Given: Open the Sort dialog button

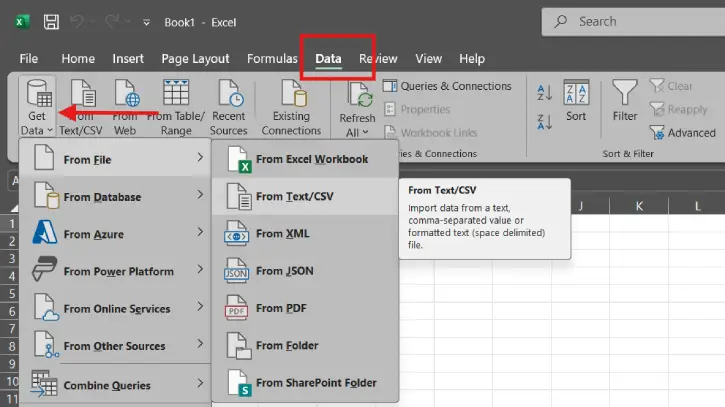Looking at the screenshot, I should (x=576, y=100).
